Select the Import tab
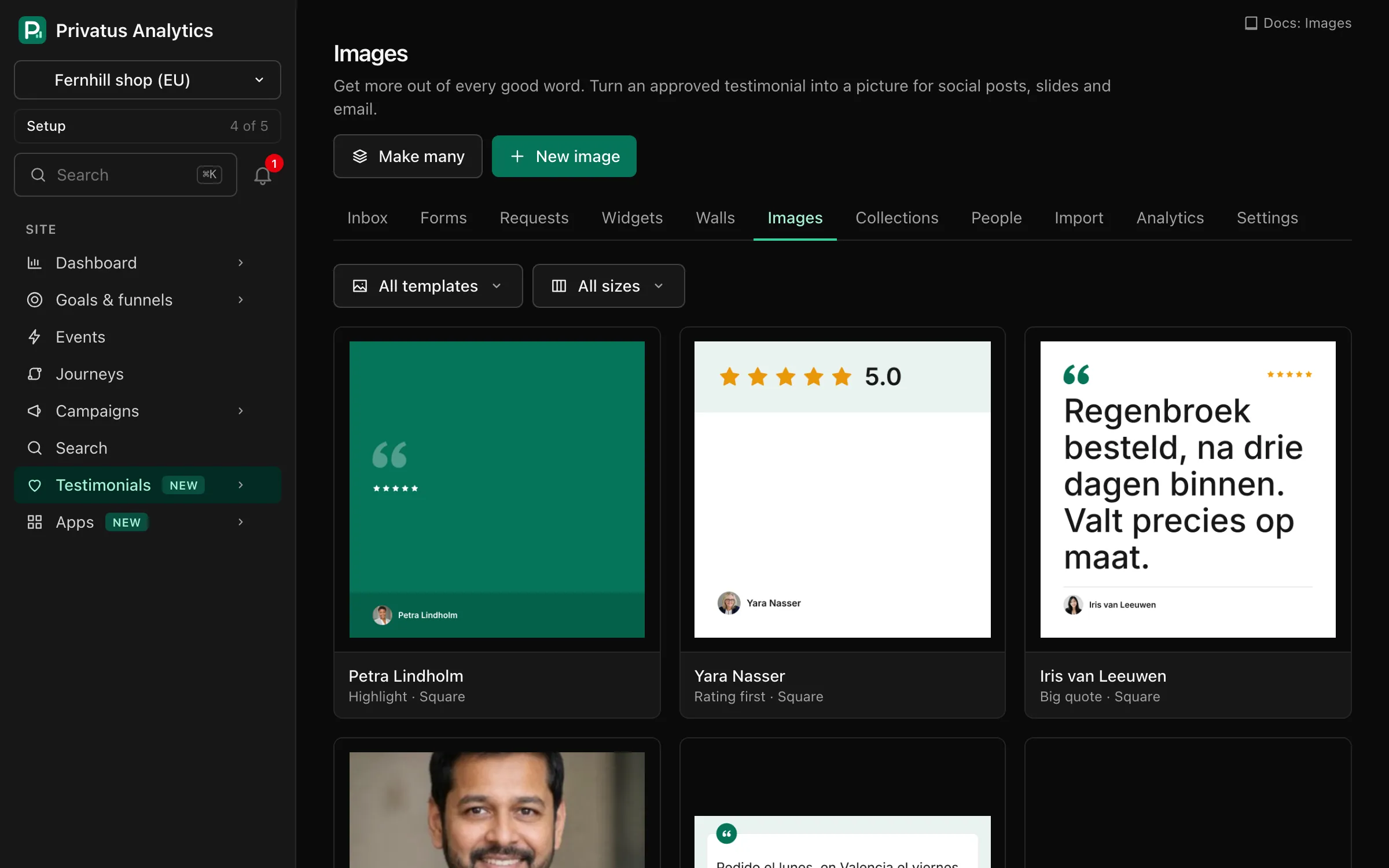 1079,218
